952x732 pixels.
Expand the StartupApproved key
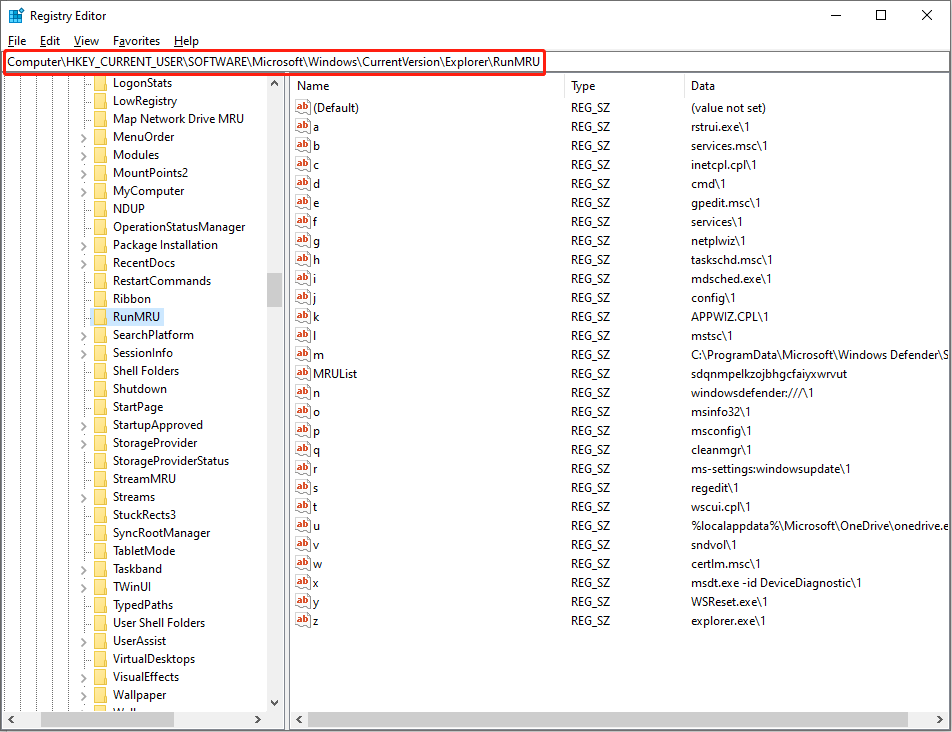point(84,425)
